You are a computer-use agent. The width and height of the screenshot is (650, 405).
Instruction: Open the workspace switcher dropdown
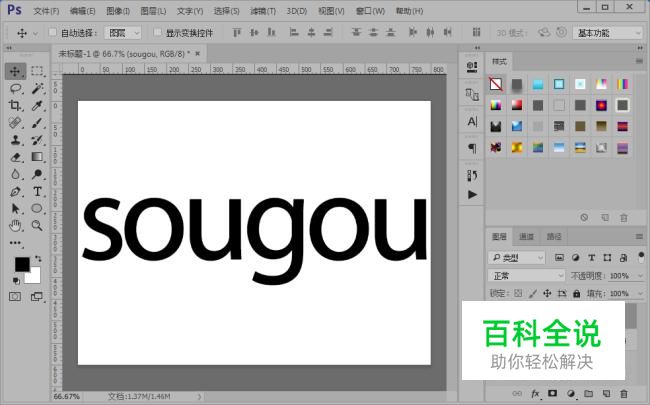[608, 33]
